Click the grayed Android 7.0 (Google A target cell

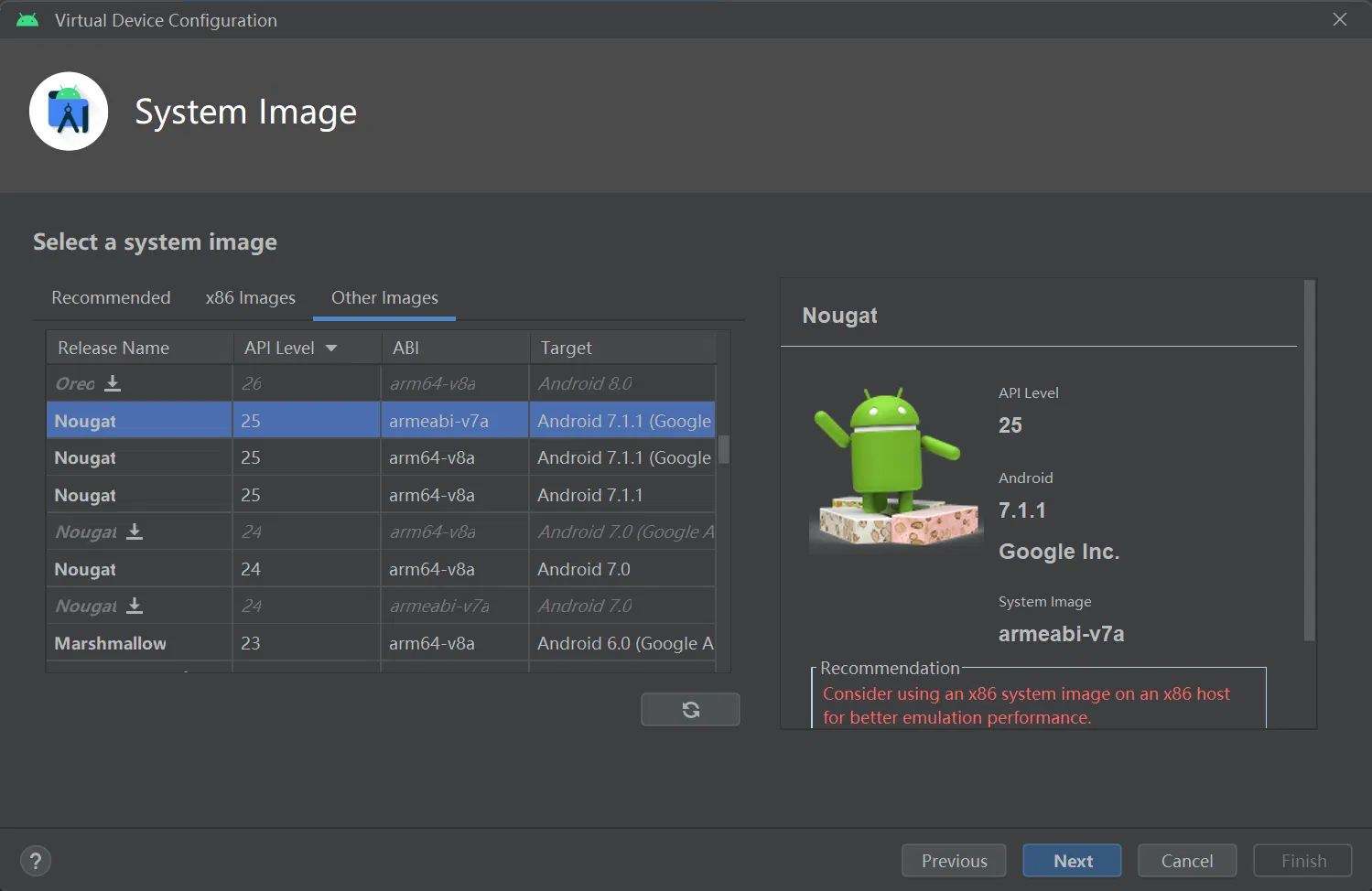click(622, 531)
